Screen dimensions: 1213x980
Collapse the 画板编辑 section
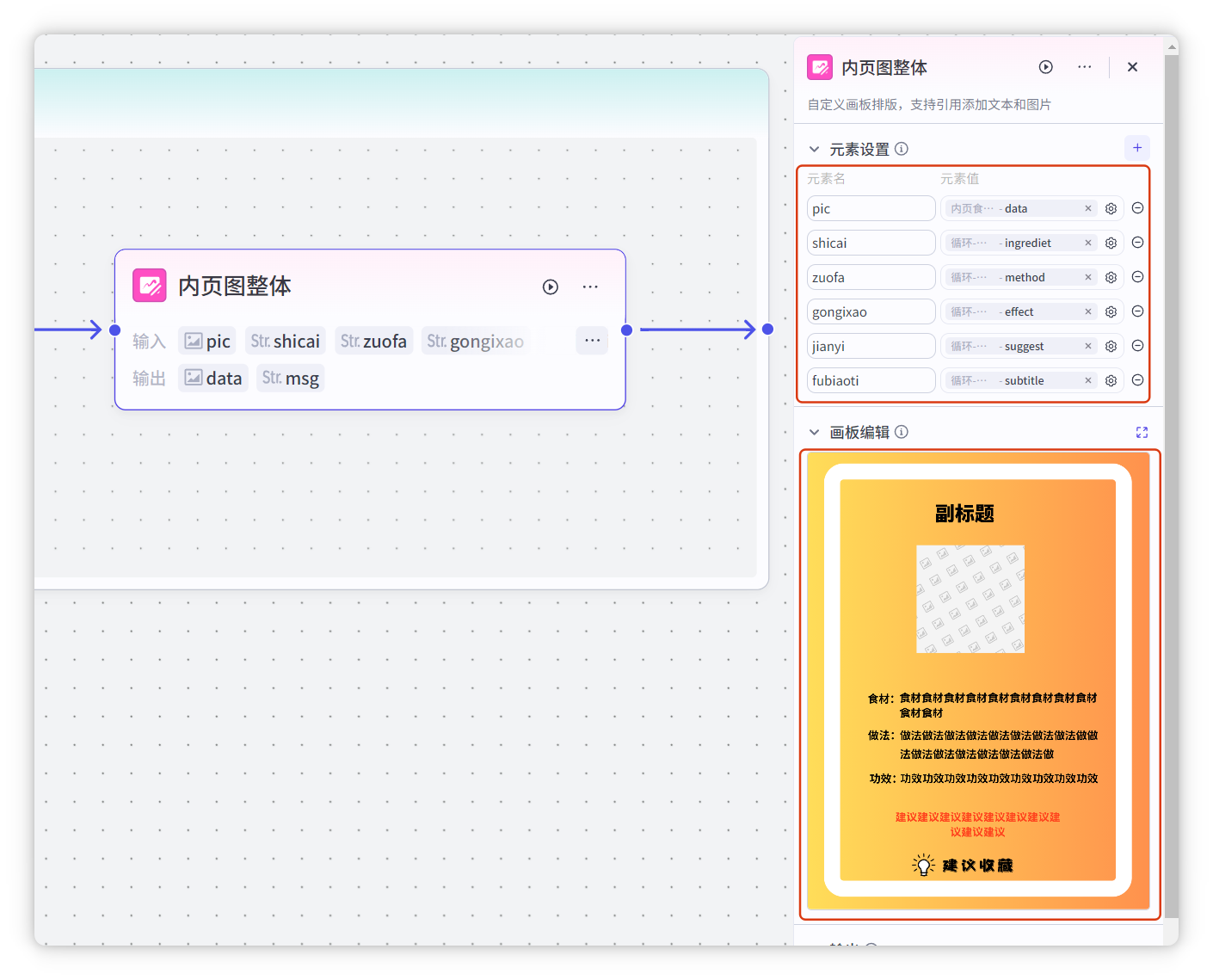pyautogui.click(x=814, y=433)
